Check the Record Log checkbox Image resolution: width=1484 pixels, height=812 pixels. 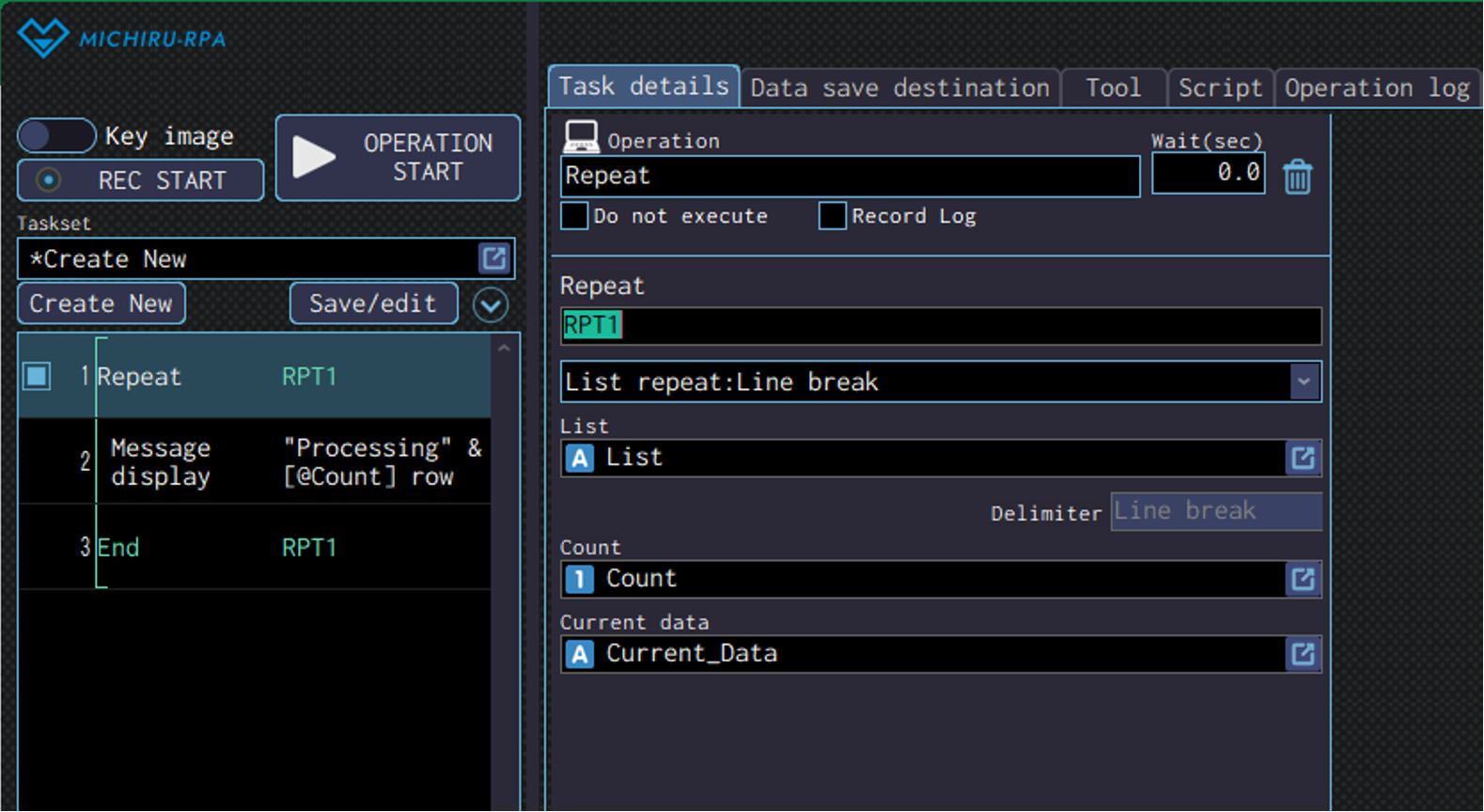(x=832, y=216)
